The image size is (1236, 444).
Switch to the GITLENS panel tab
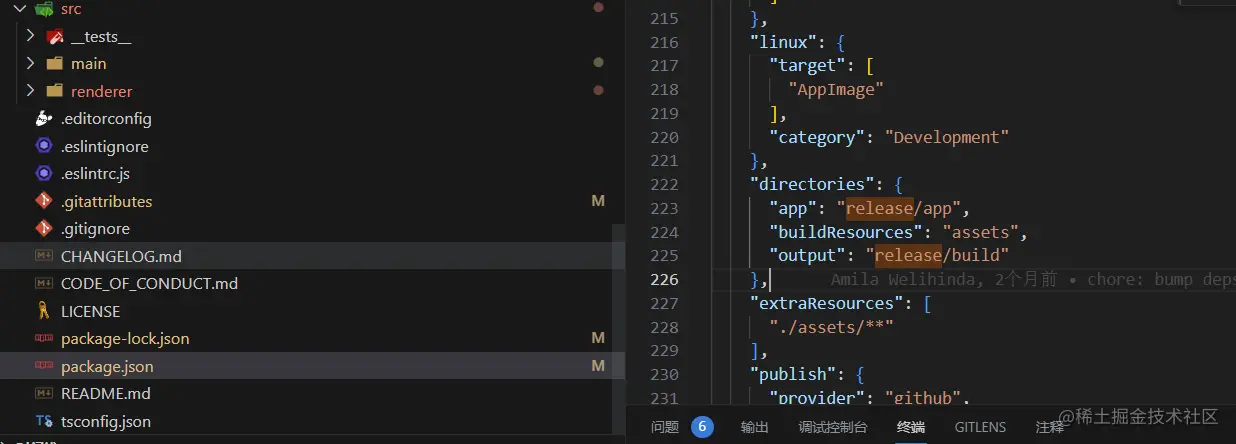pos(980,427)
